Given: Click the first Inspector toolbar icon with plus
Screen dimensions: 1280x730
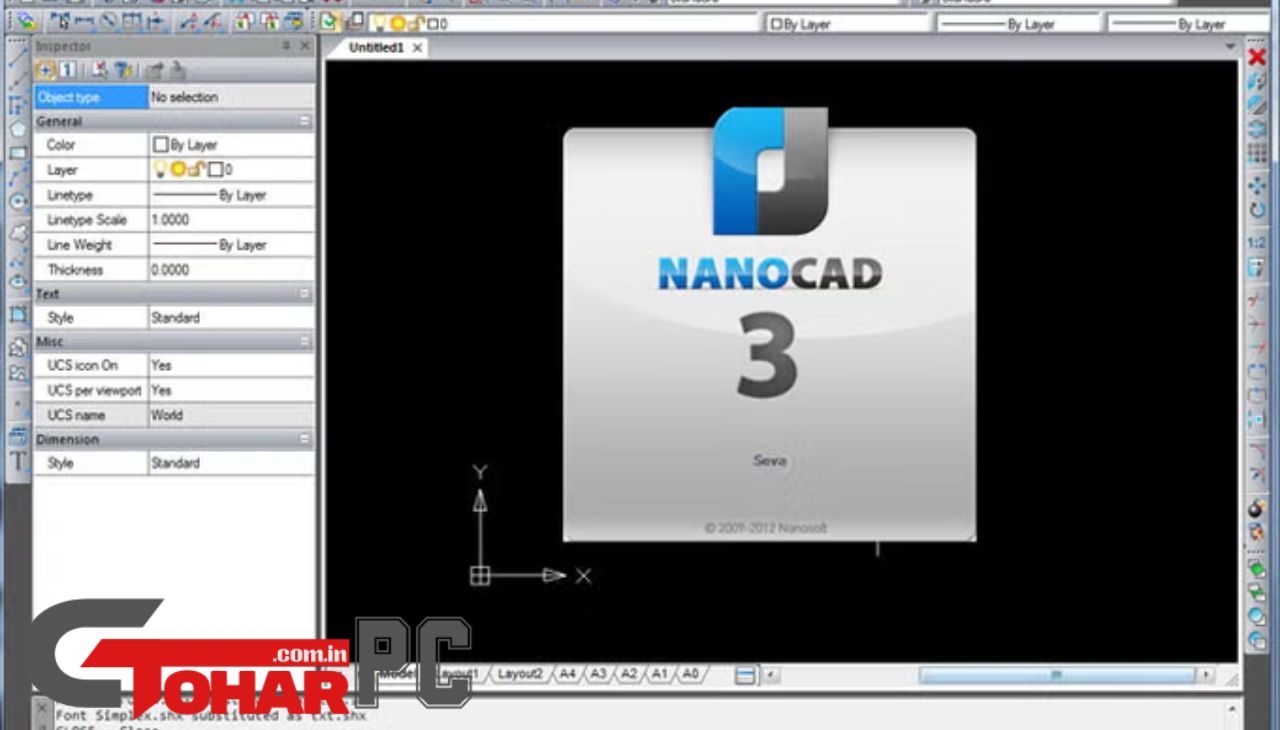Looking at the screenshot, I should pyautogui.click(x=45, y=70).
